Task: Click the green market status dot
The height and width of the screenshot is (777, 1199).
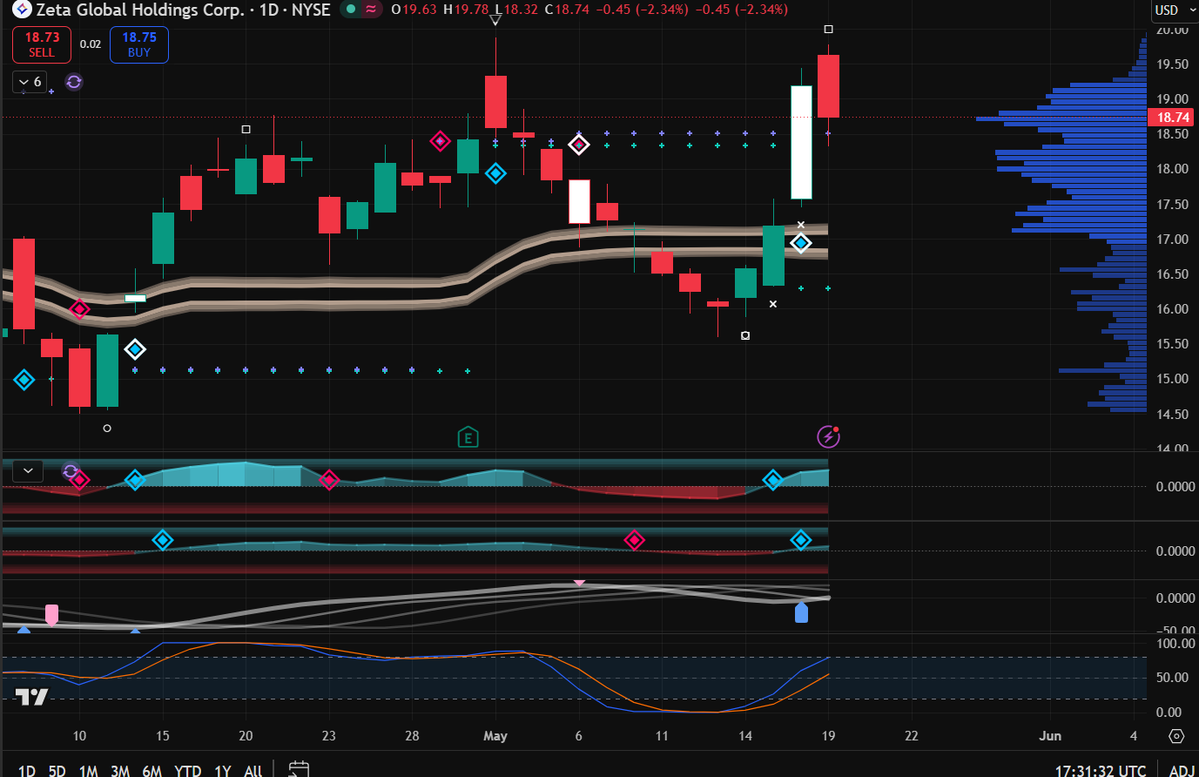Action: click(x=351, y=9)
